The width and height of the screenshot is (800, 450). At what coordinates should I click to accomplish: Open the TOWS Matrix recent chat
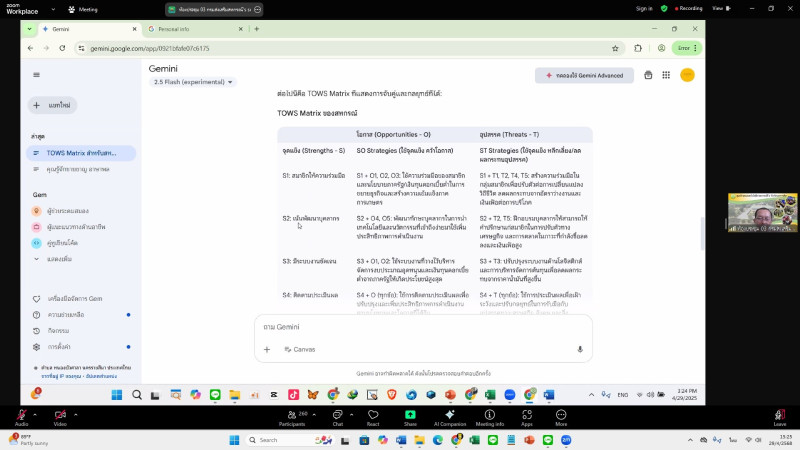[x=81, y=153]
